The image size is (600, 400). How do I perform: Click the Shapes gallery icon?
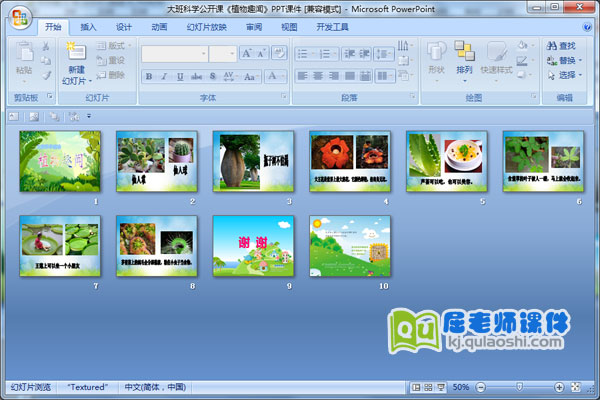pyautogui.click(x=436, y=52)
